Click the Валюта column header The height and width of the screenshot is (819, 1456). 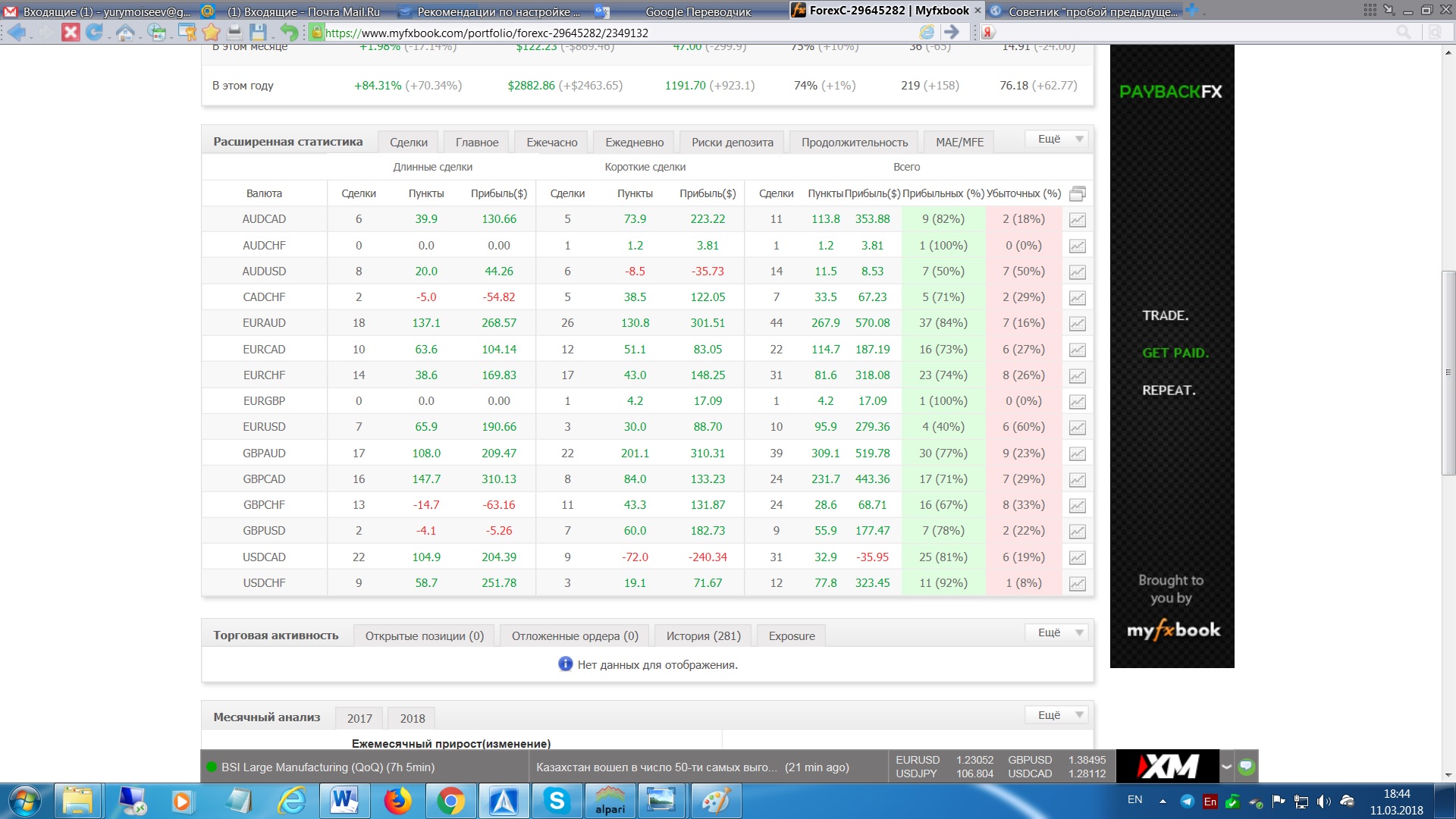click(x=264, y=193)
